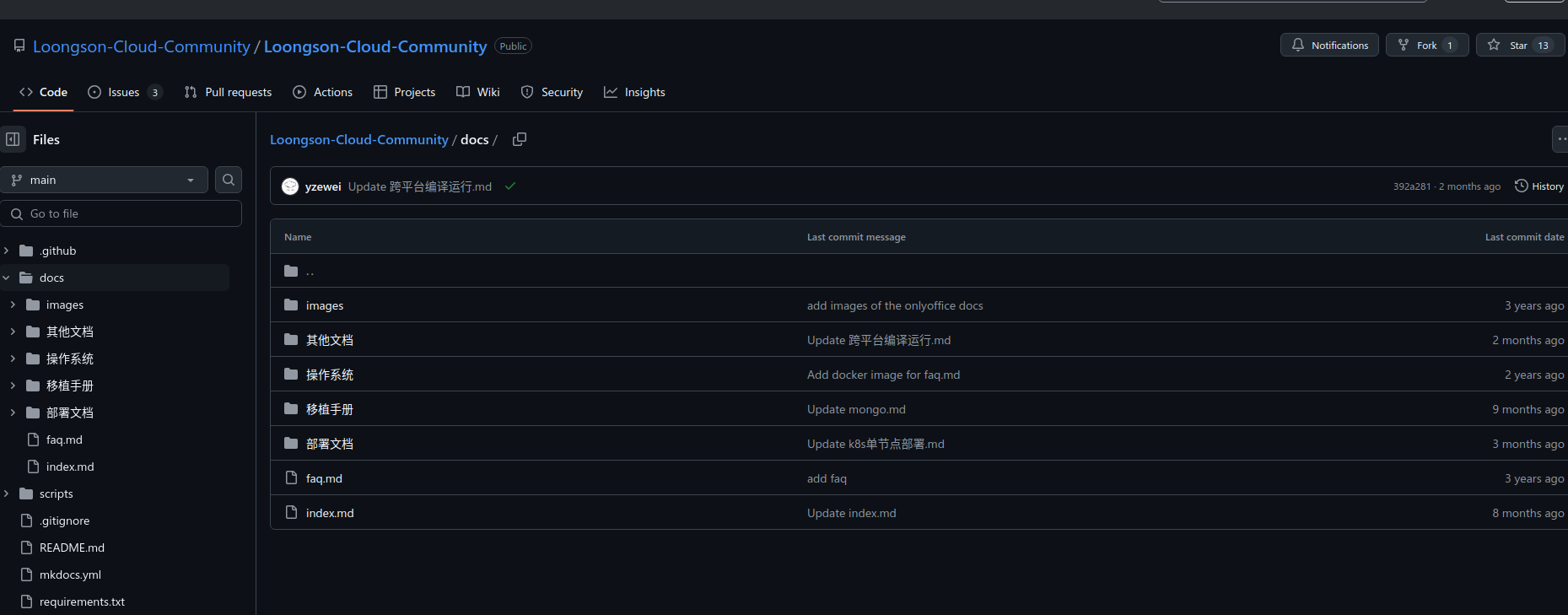Open index.md in the sidebar tree
The height and width of the screenshot is (615, 1568).
(x=70, y=467)
